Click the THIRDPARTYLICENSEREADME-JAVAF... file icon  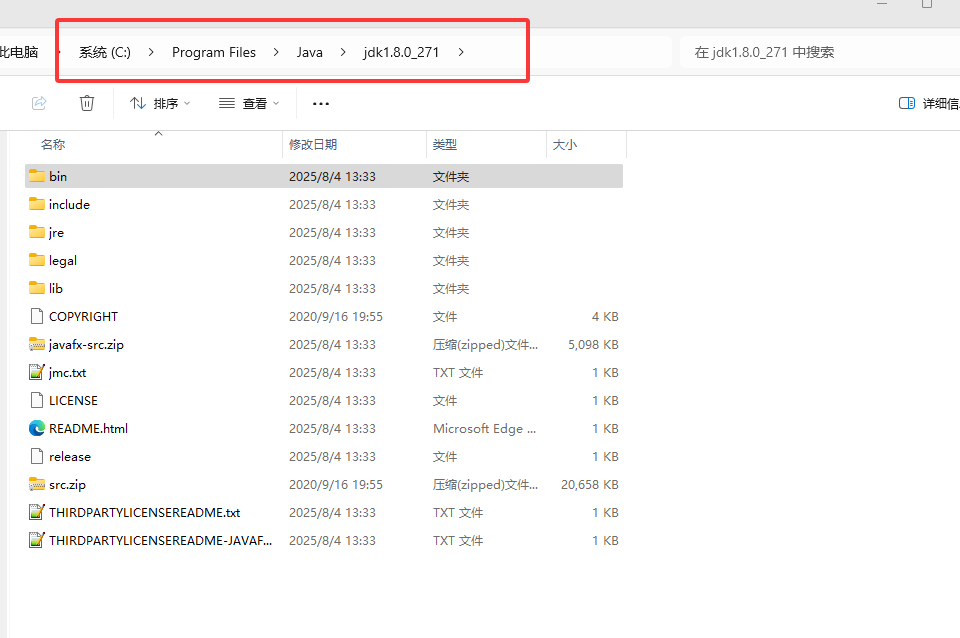[x=37, y=541]
